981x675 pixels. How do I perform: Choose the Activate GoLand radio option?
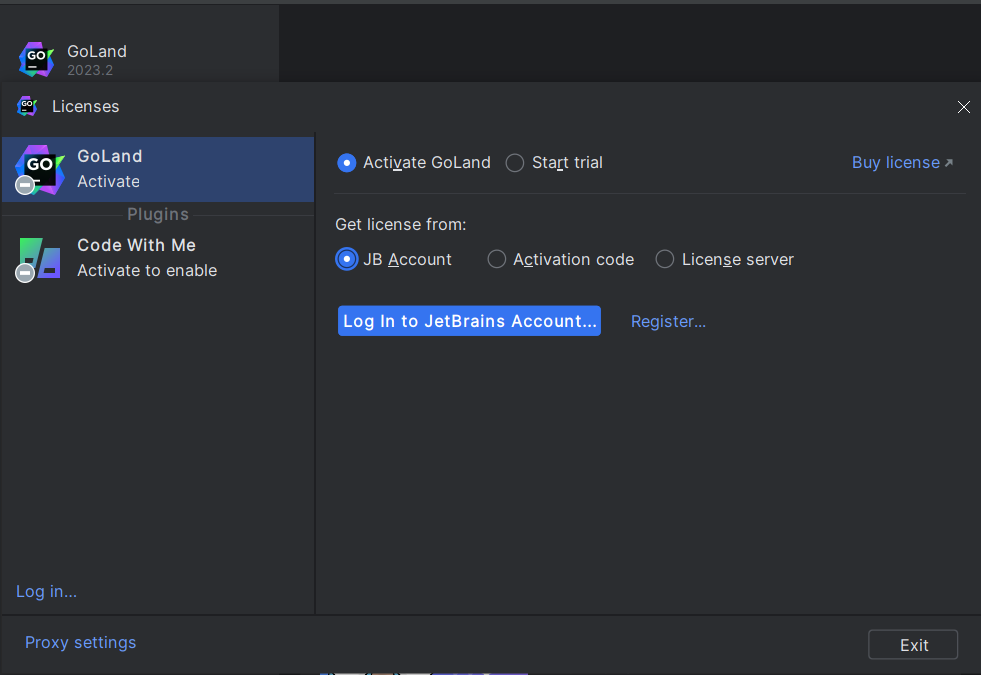click(x=347, y=163)
